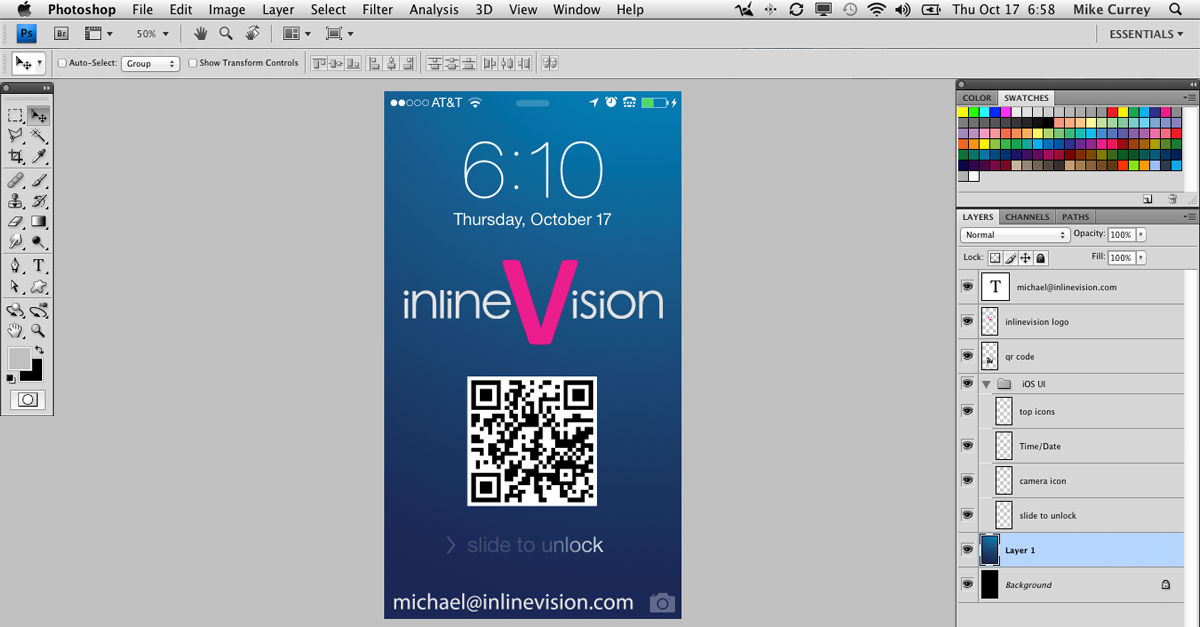Open the Analysis menu

click(434, 10)
